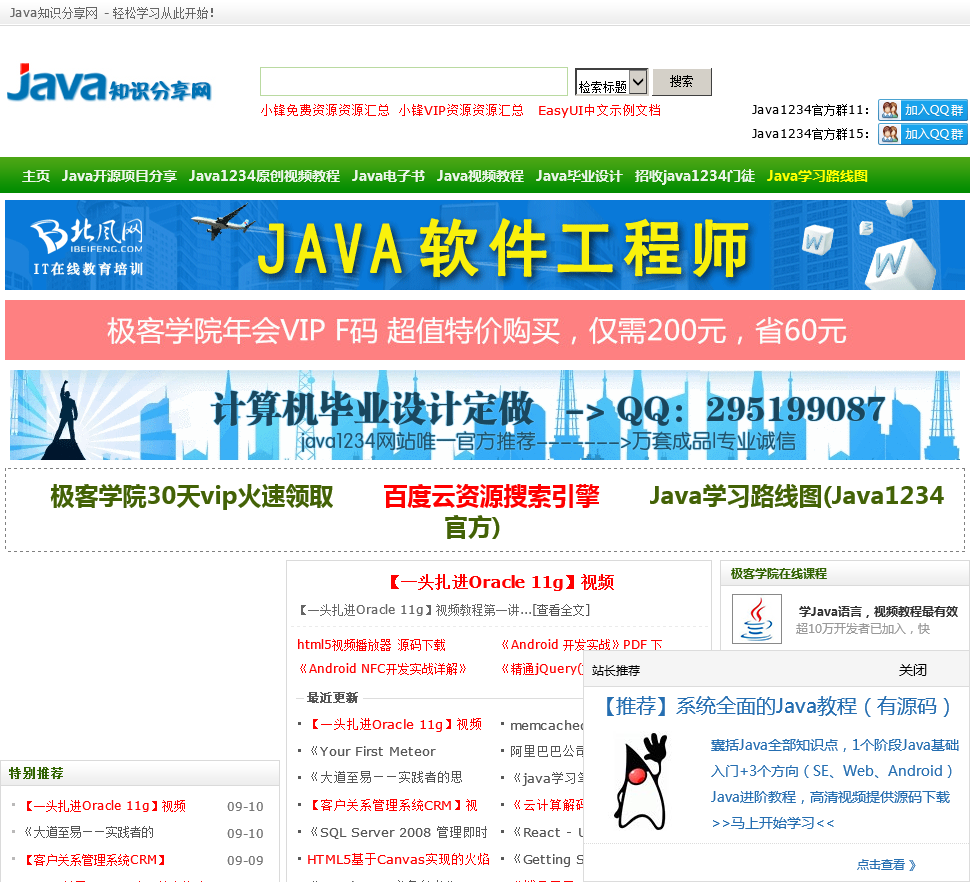
Task: Open 《Android NFC开发实战详解》 link
Action: tap(382, 669)
